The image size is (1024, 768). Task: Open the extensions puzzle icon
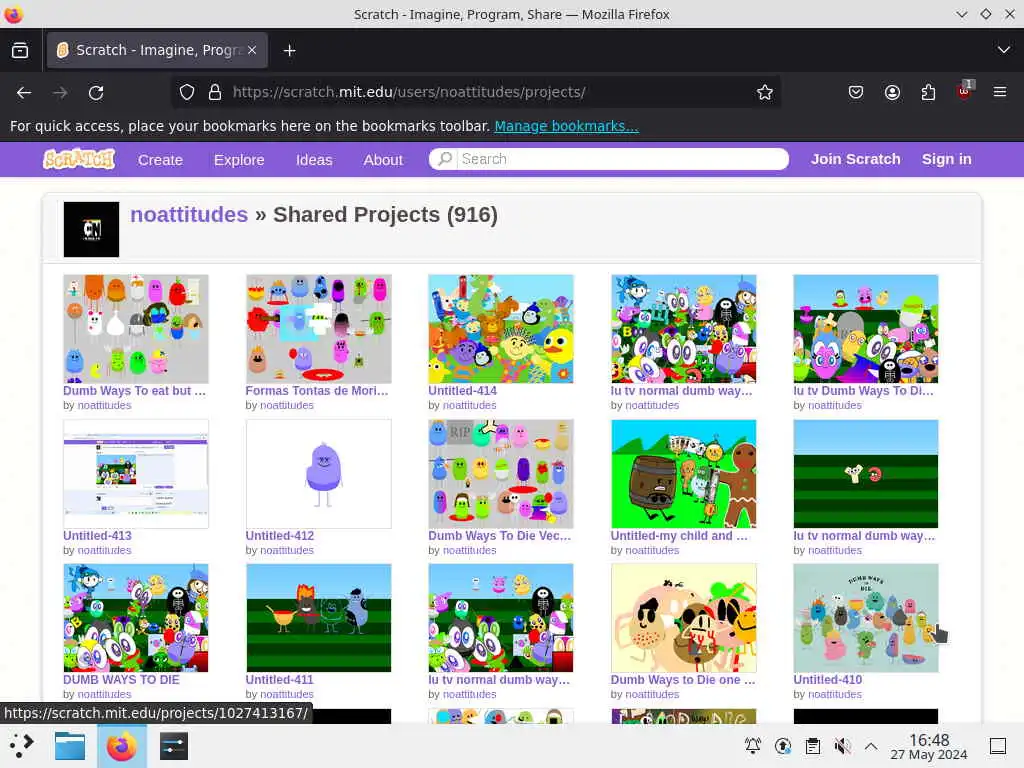pyautogui.click(x=928, y=92)
